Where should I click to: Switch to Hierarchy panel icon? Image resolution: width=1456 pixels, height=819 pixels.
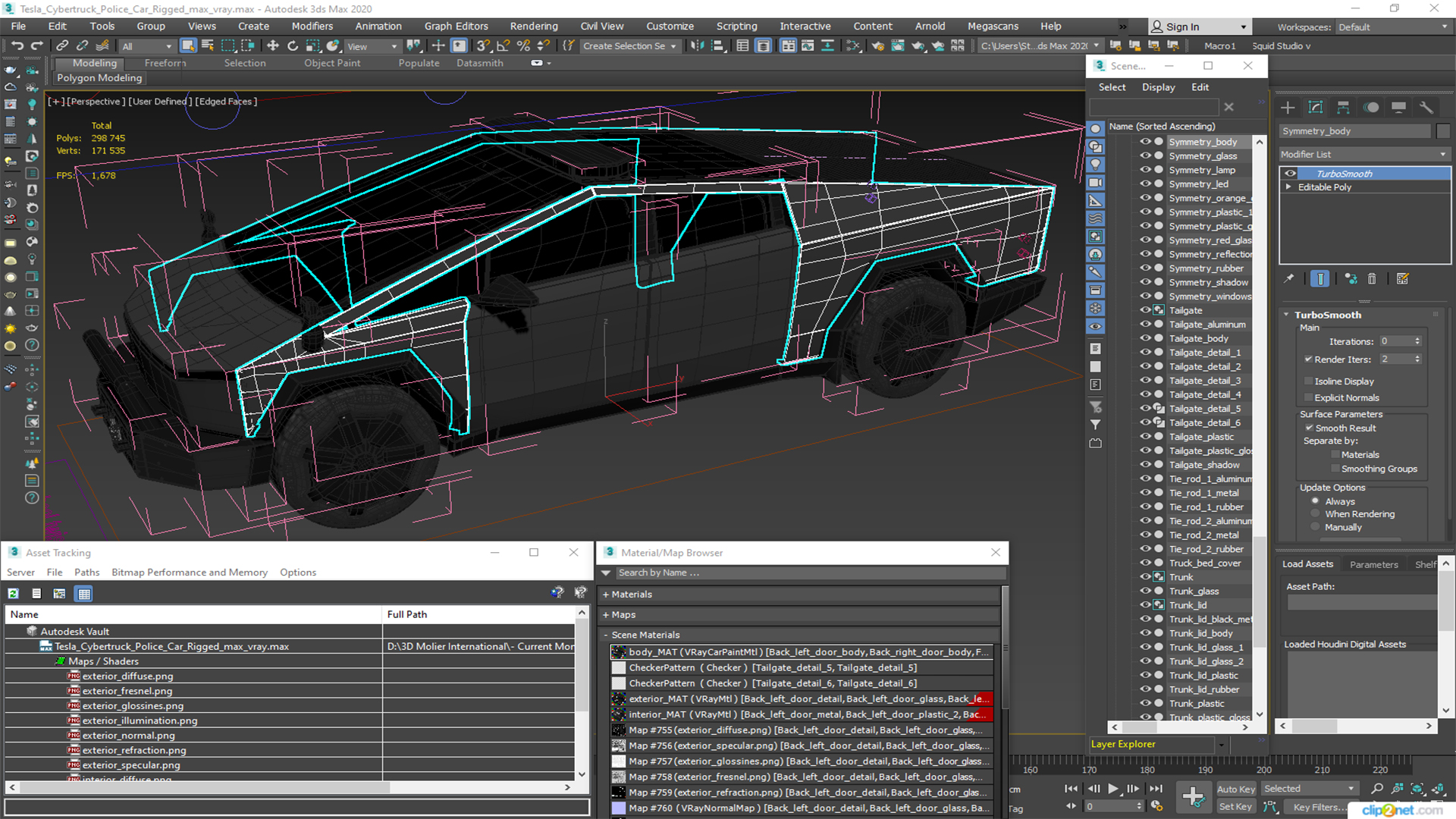click(1343, 107)
